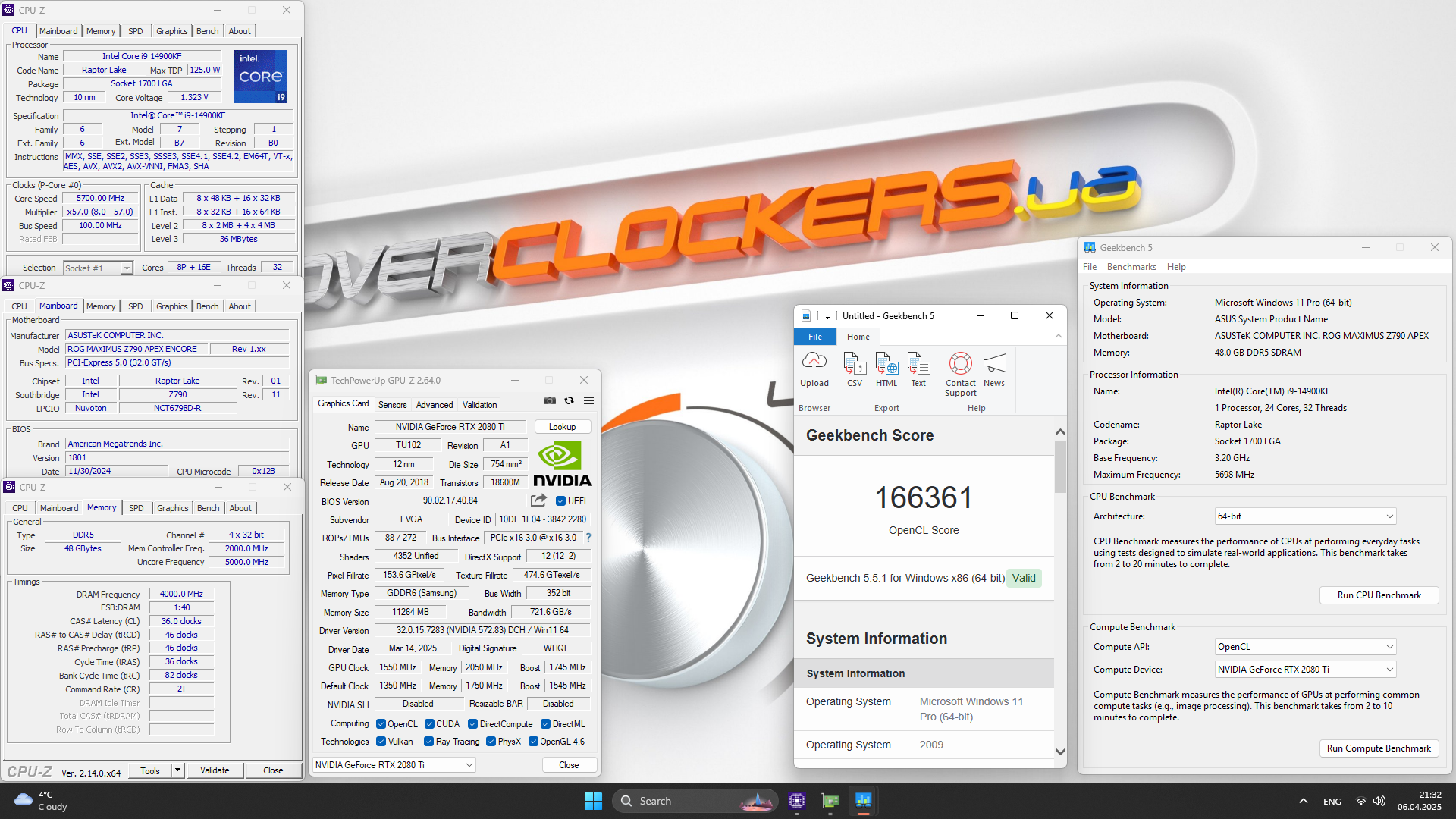Click the Run Compute Benchmark button
This screenshot has width=1456, height=819.
(1379, 748)
